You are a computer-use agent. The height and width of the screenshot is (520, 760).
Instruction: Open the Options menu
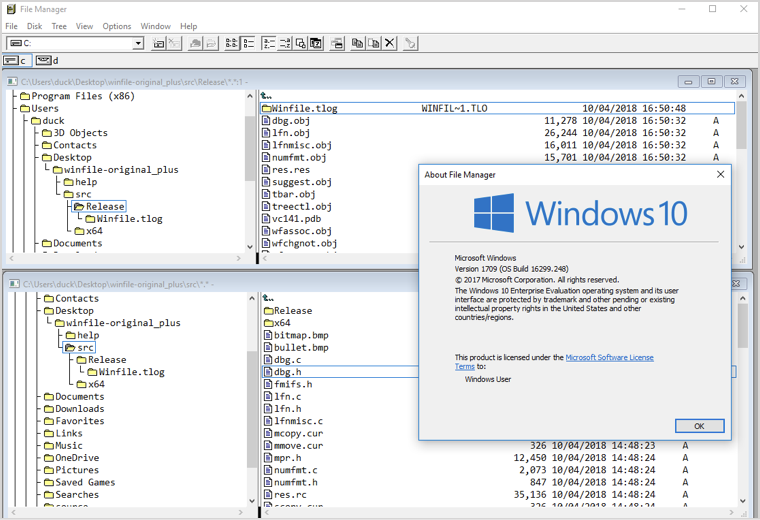[116, 26]
